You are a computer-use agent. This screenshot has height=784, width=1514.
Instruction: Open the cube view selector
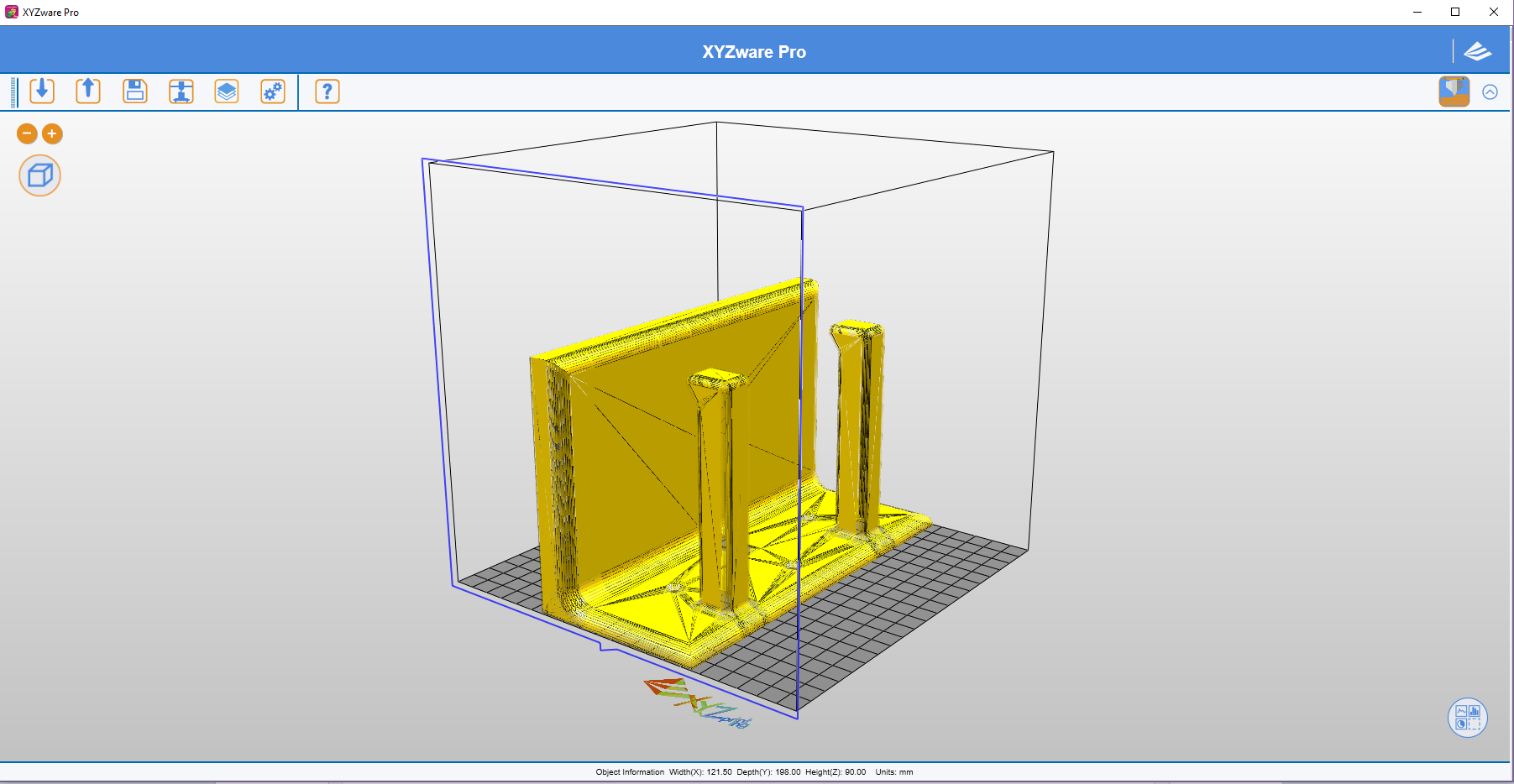tap(40, 175)
